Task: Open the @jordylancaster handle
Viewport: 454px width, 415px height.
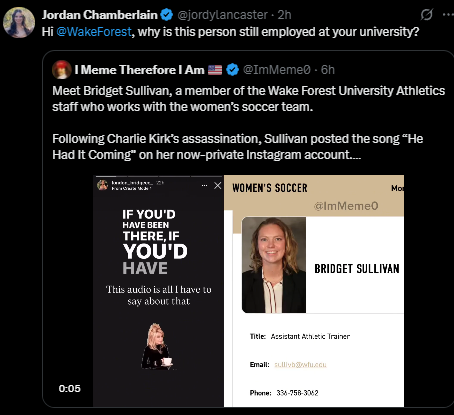Action: click(222, 15)
